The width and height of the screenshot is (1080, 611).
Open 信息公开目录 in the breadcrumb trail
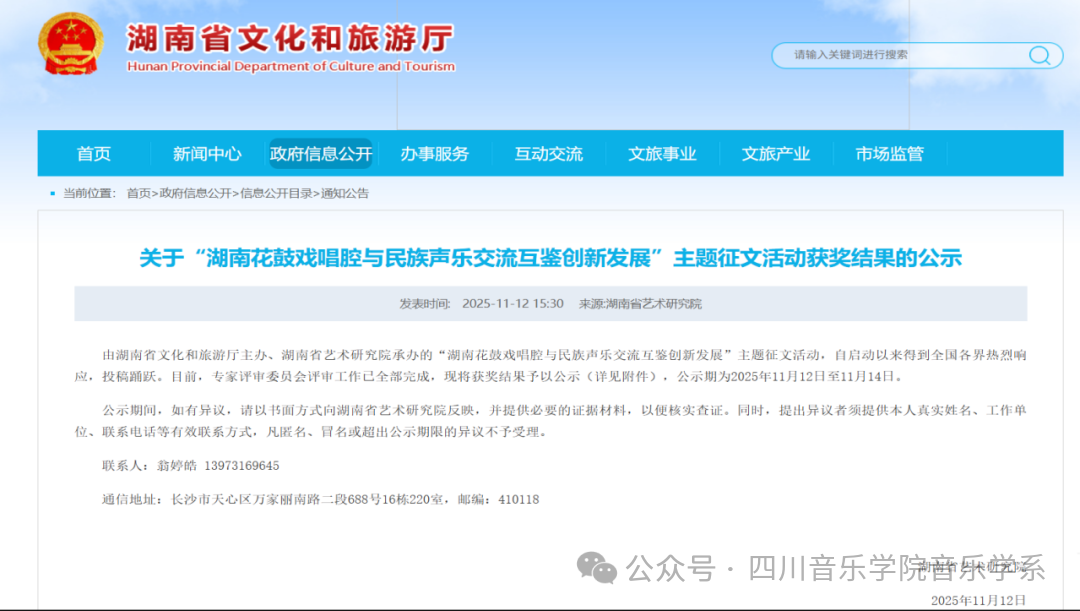click(277, 193)
